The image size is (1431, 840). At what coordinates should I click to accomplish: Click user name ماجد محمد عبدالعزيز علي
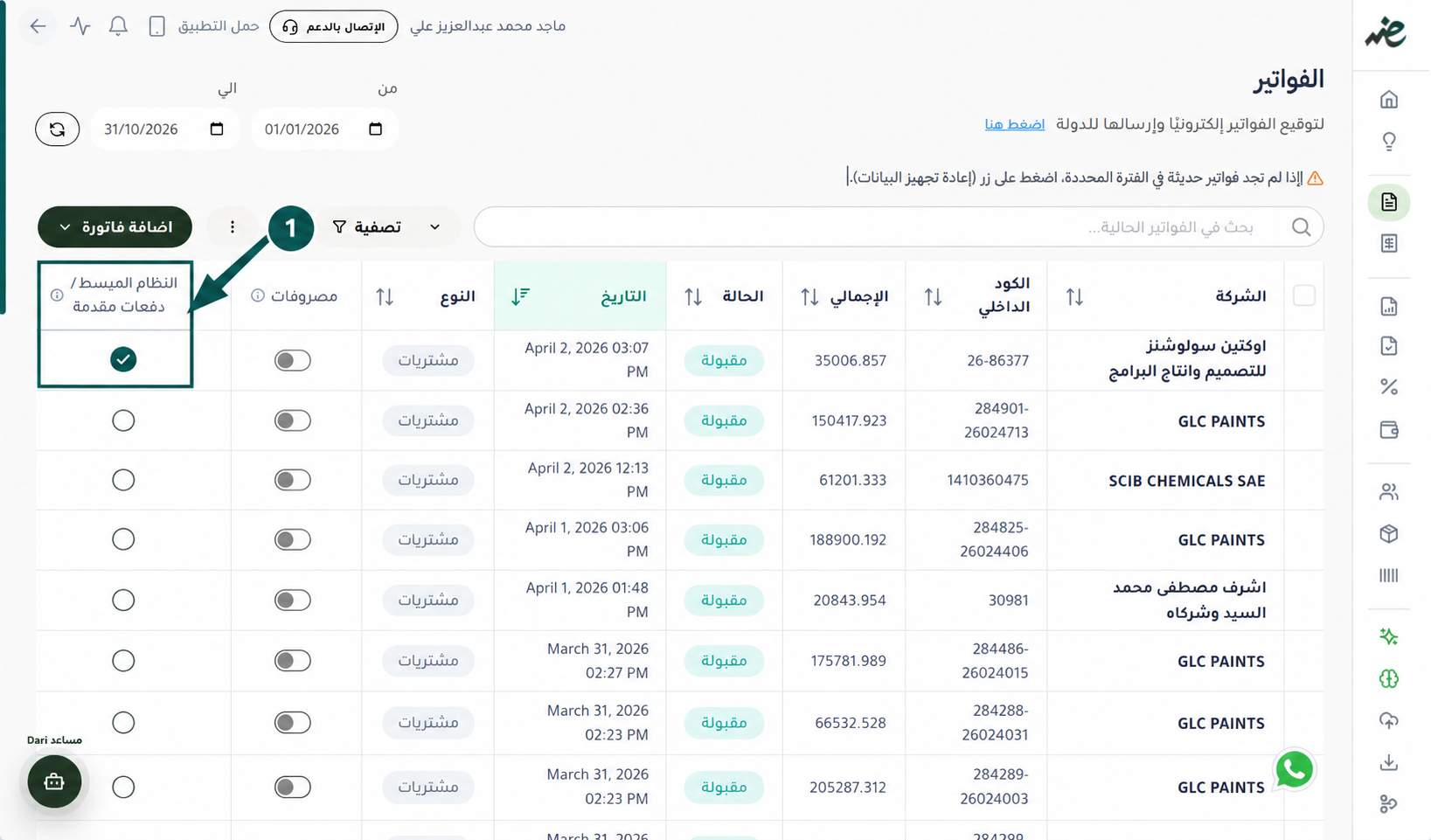(x=488, y=26)
